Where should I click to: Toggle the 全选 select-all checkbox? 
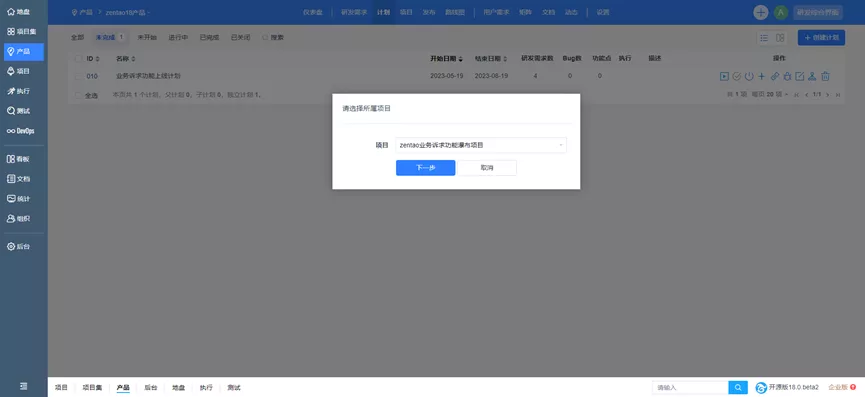point(78,95)
